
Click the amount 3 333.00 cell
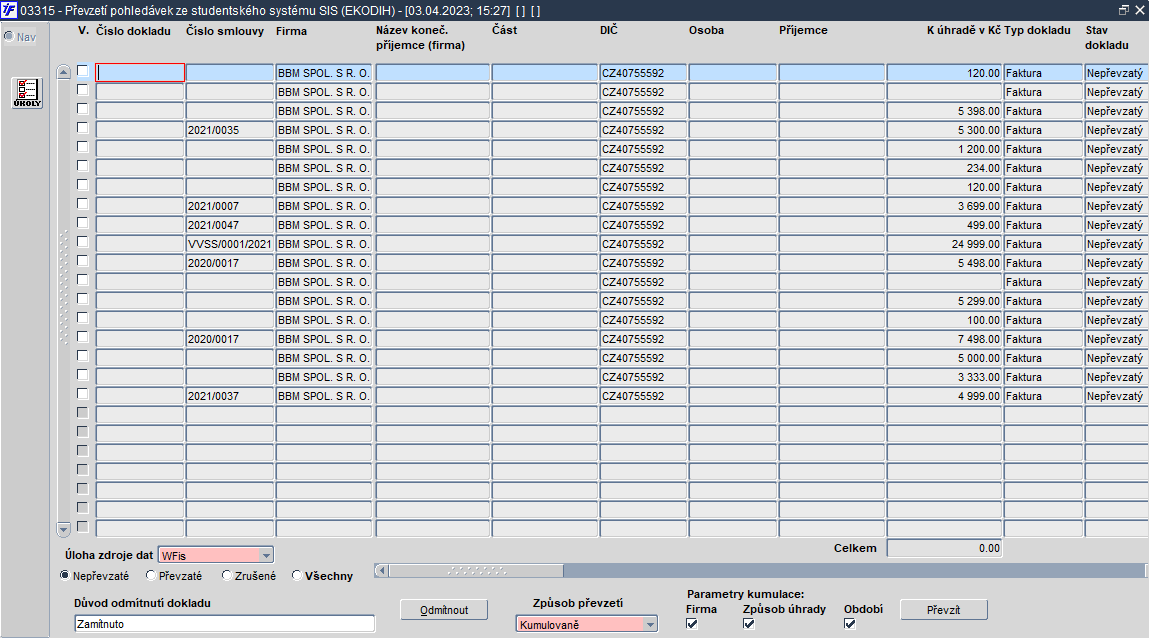[x=945, y=377]
